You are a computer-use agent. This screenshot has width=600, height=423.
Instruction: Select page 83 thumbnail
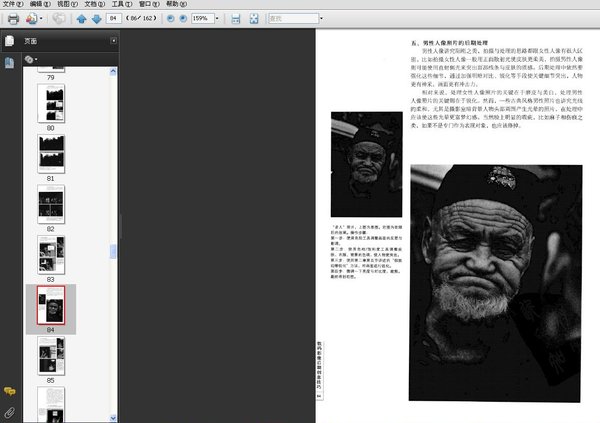pyautogui.click(x=51, y=255)
